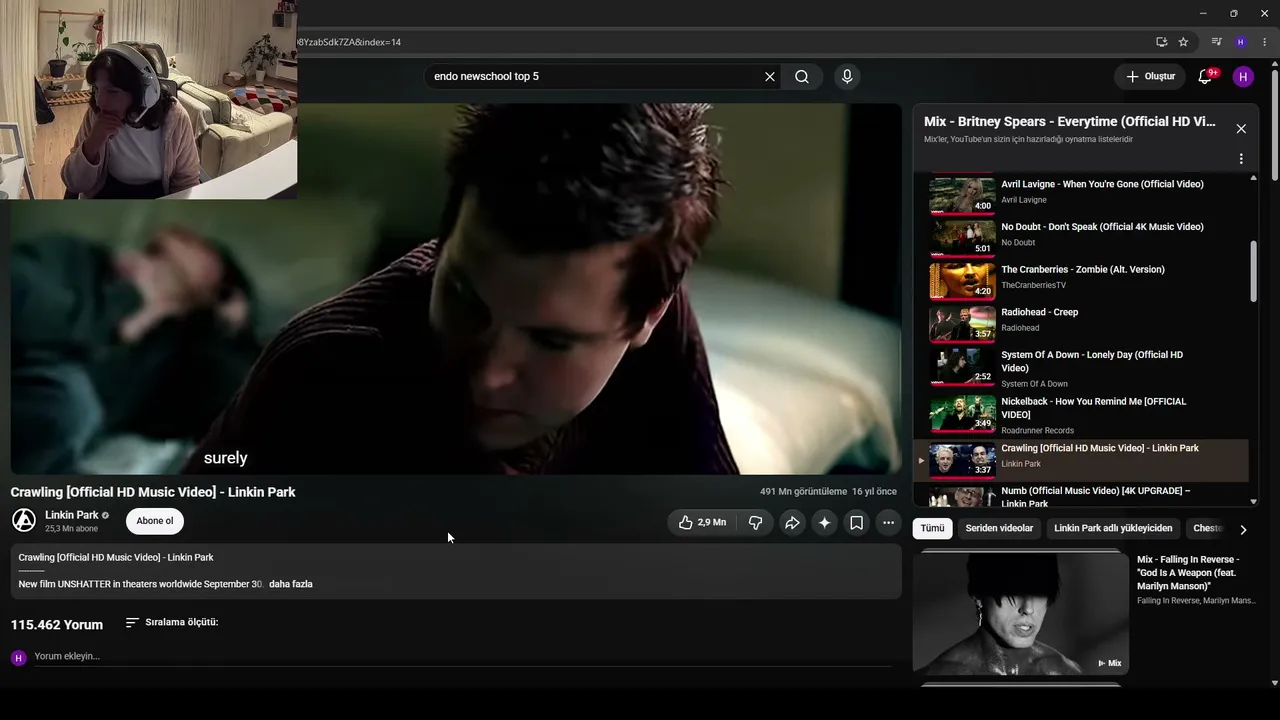
Task: Open the Mix playlist options menu
Action: [1241, 159]
